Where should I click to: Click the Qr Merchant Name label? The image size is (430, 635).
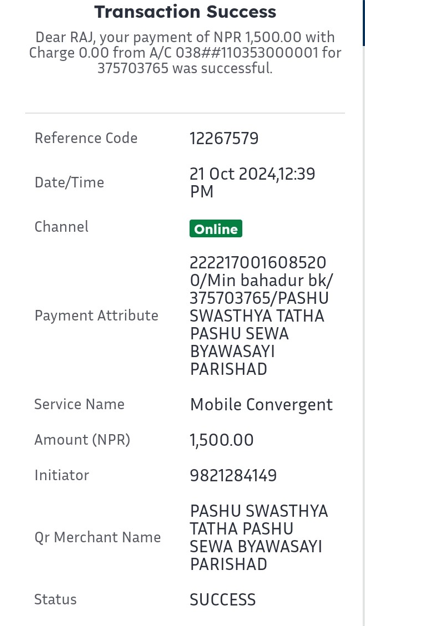coord(98,537)
